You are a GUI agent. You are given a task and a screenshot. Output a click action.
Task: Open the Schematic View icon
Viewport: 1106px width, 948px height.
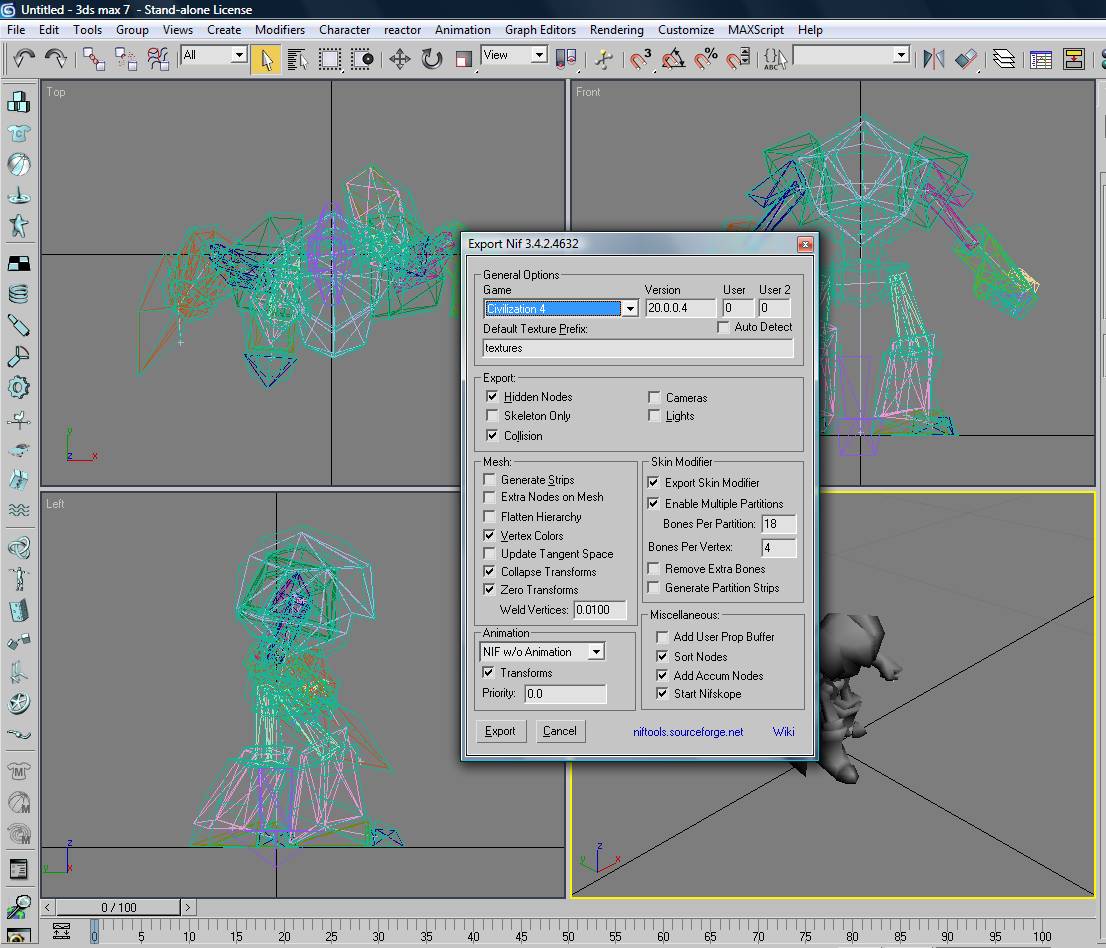(x=1074, y=59)
